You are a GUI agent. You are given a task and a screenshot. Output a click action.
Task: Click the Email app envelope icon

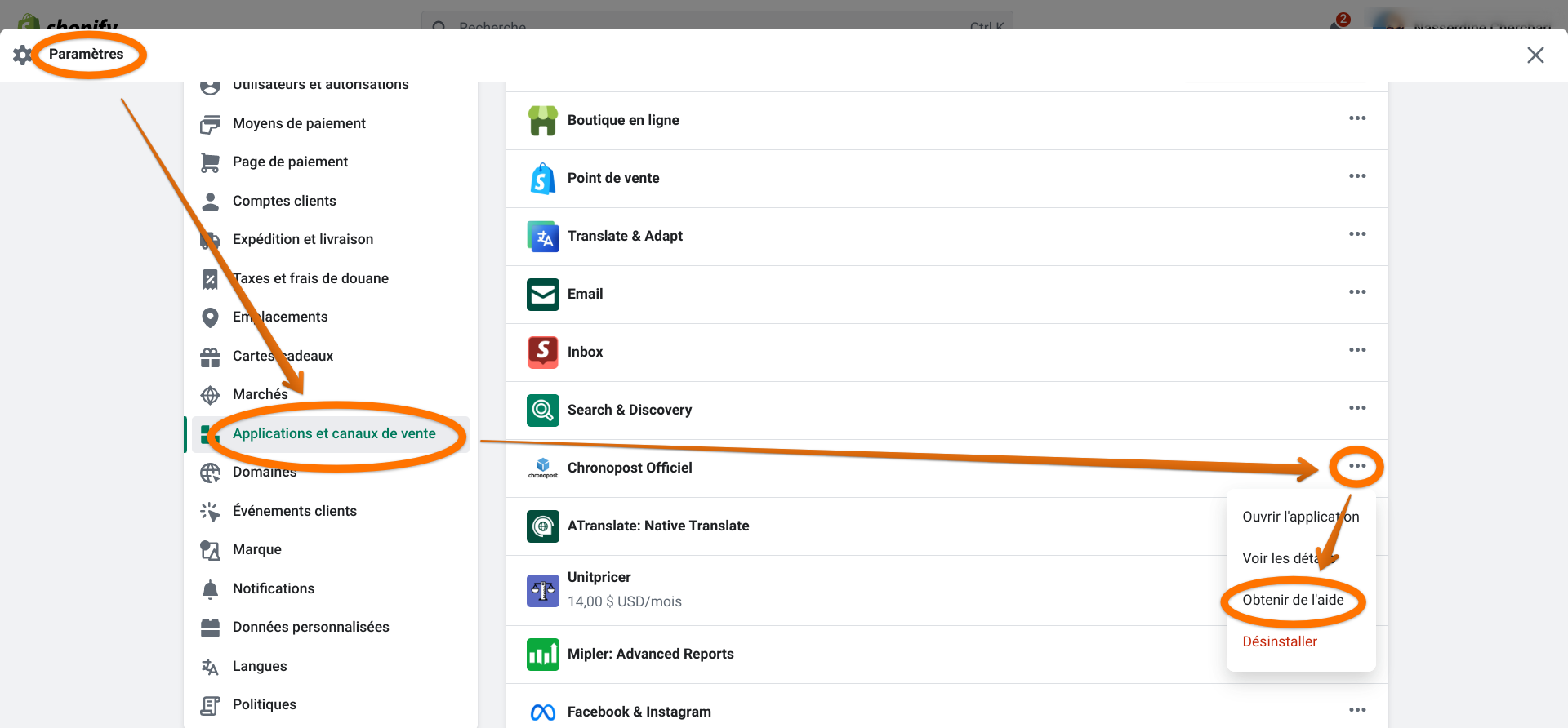coord(543,295)
